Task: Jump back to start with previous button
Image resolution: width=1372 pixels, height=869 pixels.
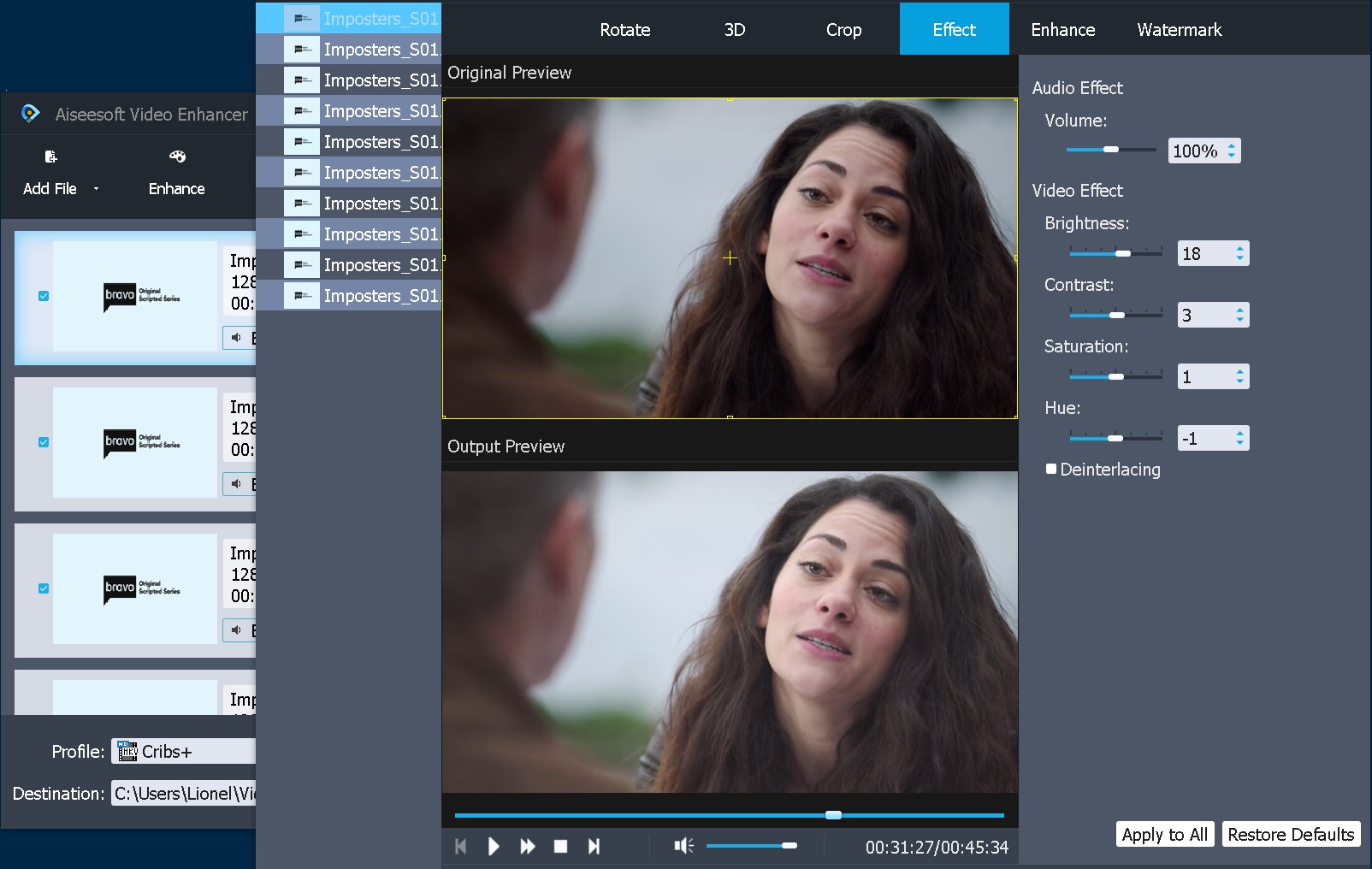Action: pyautogui.click(x=461, y=846)
